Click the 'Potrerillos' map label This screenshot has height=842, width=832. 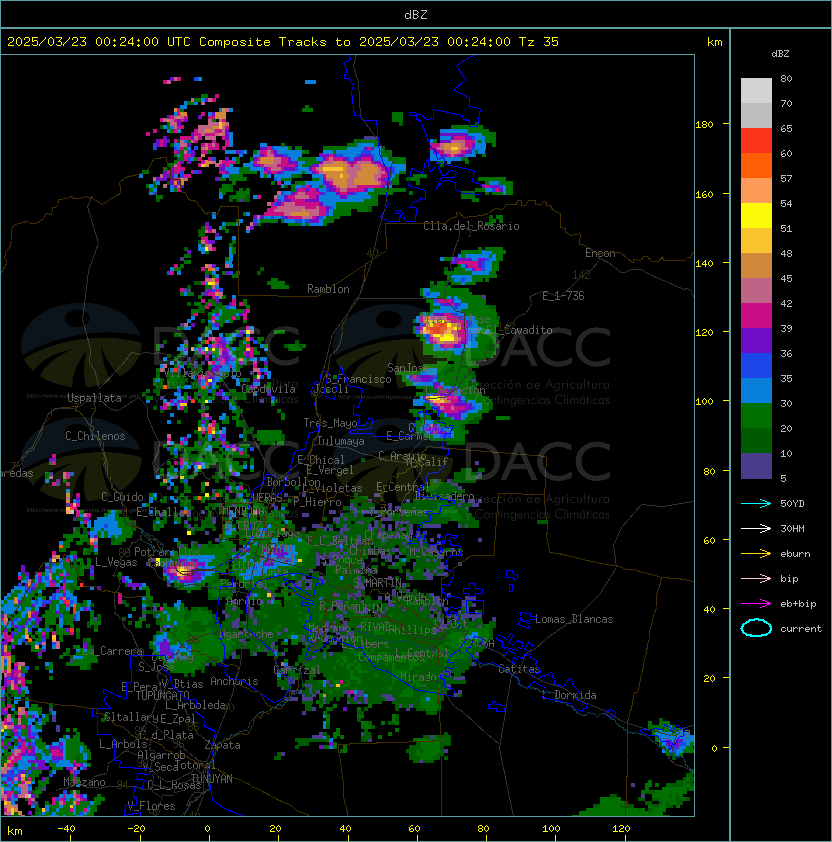tap(167, 552)
